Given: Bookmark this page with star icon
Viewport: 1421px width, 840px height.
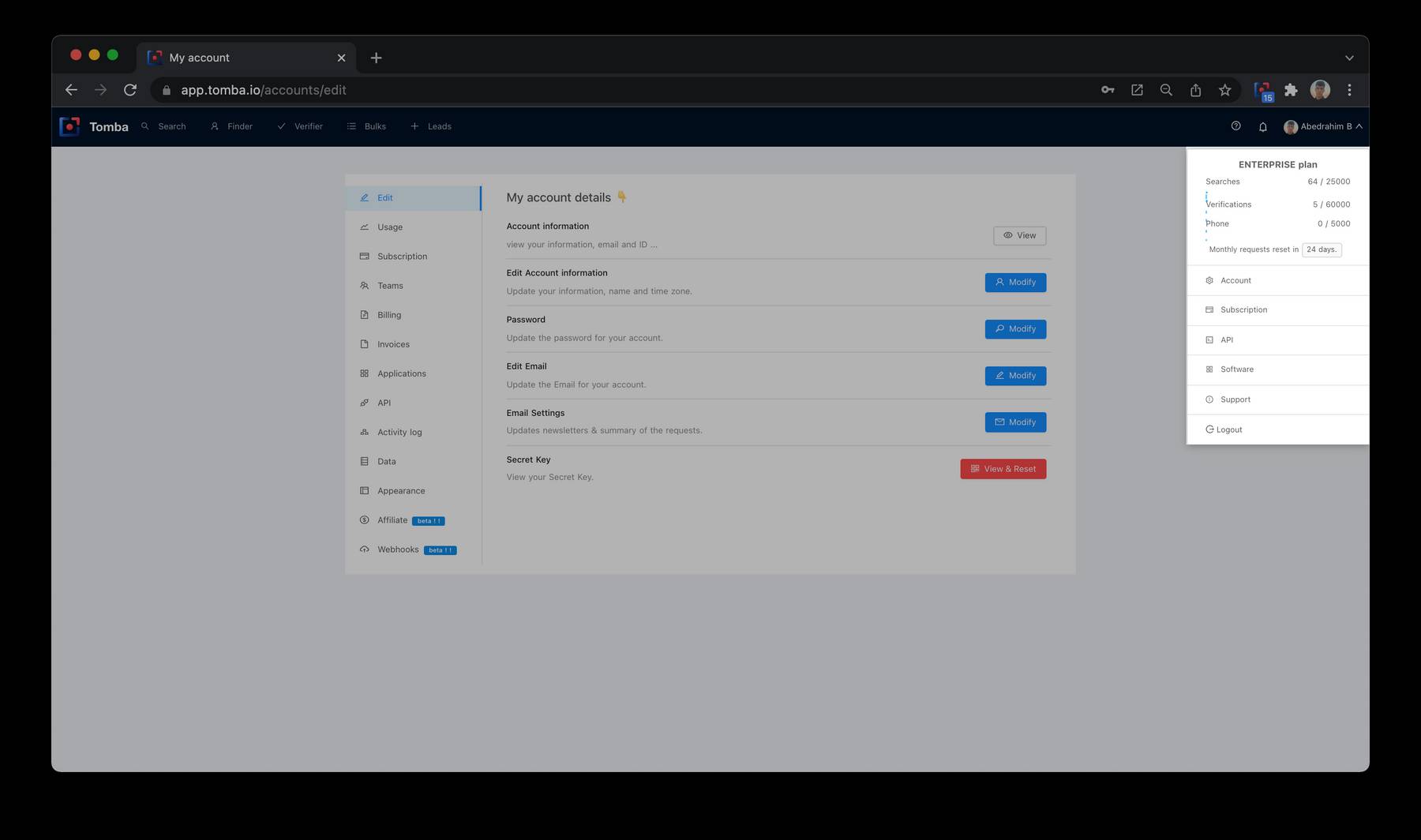Looking at the screenshot, I should click(x=1224, y=90).
